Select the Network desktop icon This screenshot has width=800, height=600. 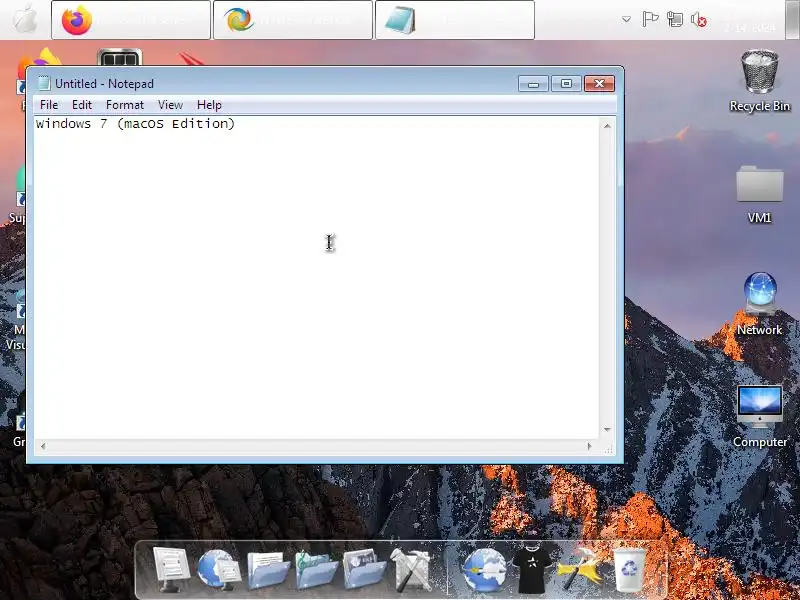pos(759,304)
